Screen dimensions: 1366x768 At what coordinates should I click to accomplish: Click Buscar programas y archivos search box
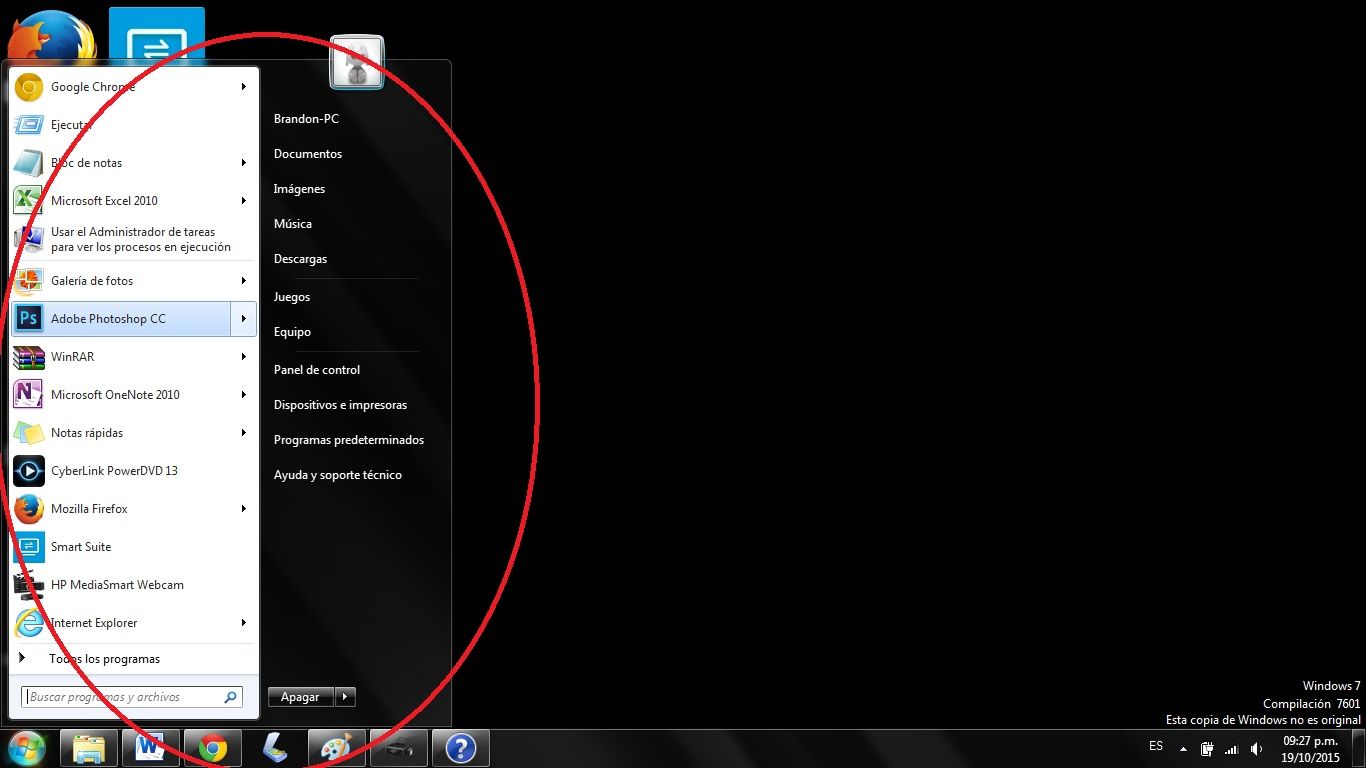(x=131, y=697)
